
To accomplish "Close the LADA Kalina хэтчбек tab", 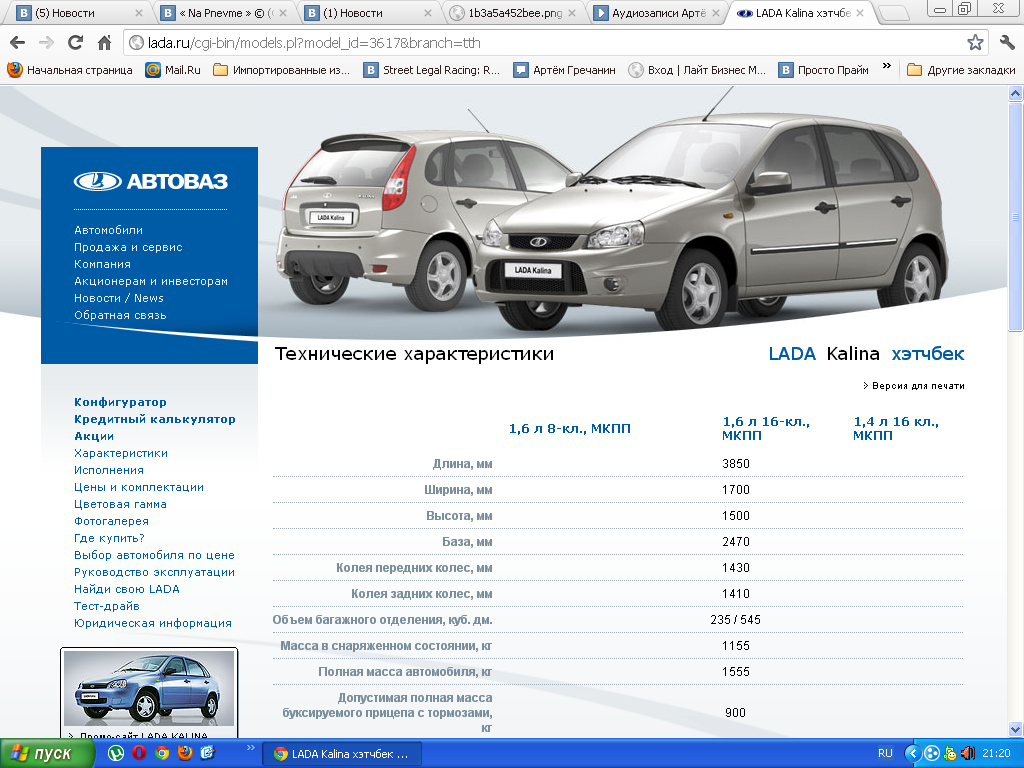I will (x=860, y=13).
